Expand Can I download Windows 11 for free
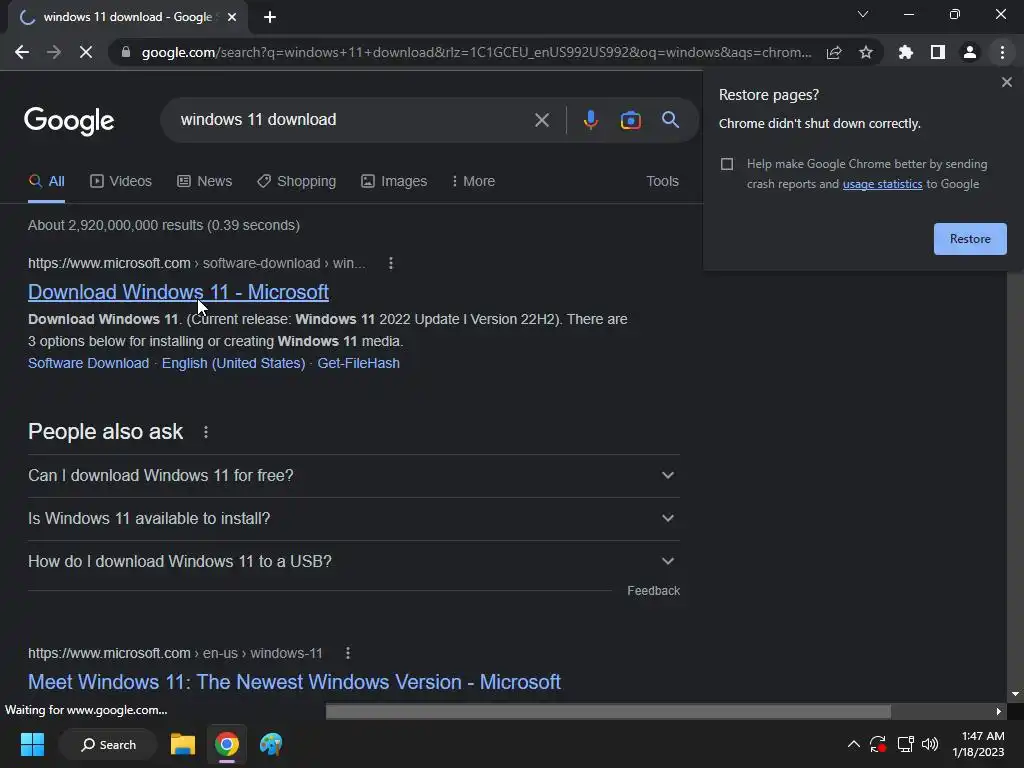Image resolution: width=1024 pixels, height=768 pixels. coord(353,475)
